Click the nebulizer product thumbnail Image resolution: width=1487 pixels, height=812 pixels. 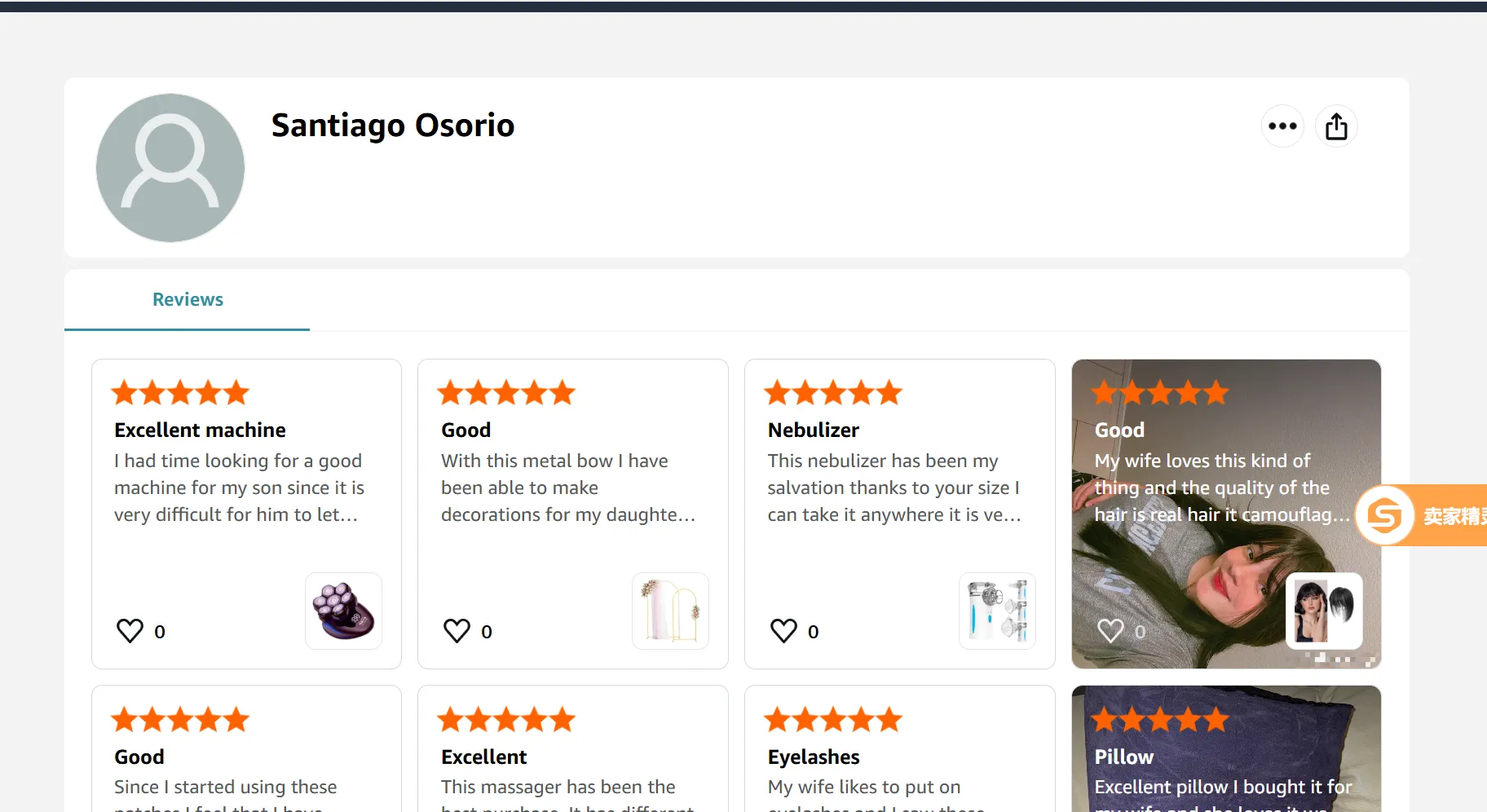pos(996,611)
